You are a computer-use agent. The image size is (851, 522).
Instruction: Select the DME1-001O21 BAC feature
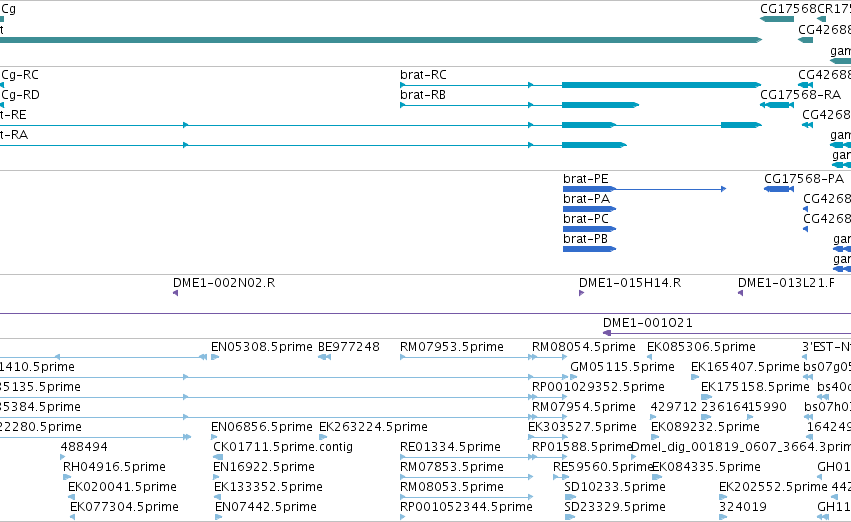(727, 333)
